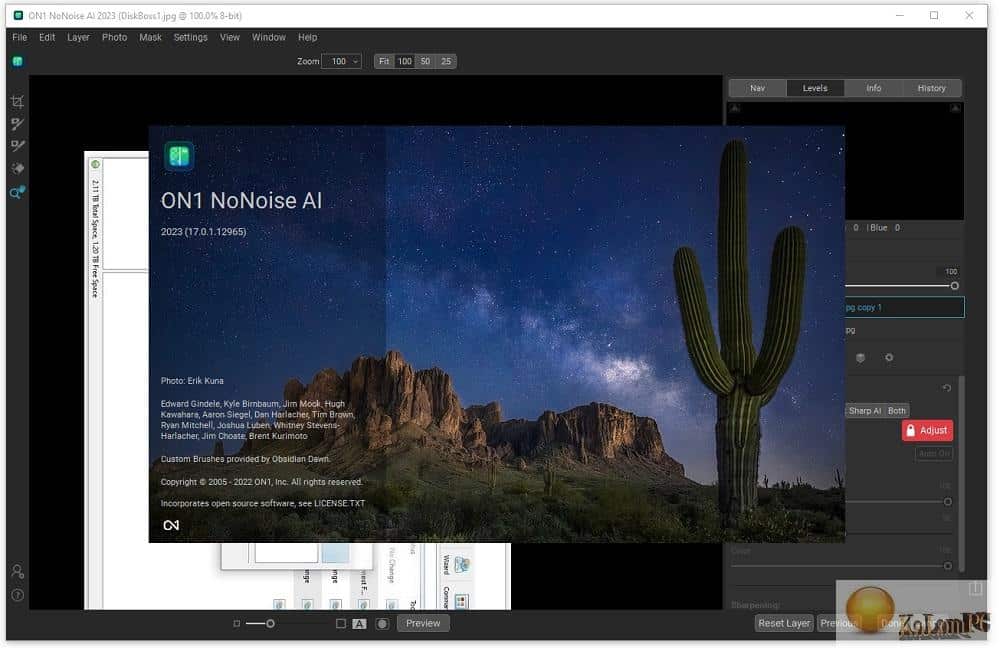Image resolution: width=1000 pixels, height=648 pixels.
Task: Toggle the right histogram clipping triangle
Action: tap(955, 108)
